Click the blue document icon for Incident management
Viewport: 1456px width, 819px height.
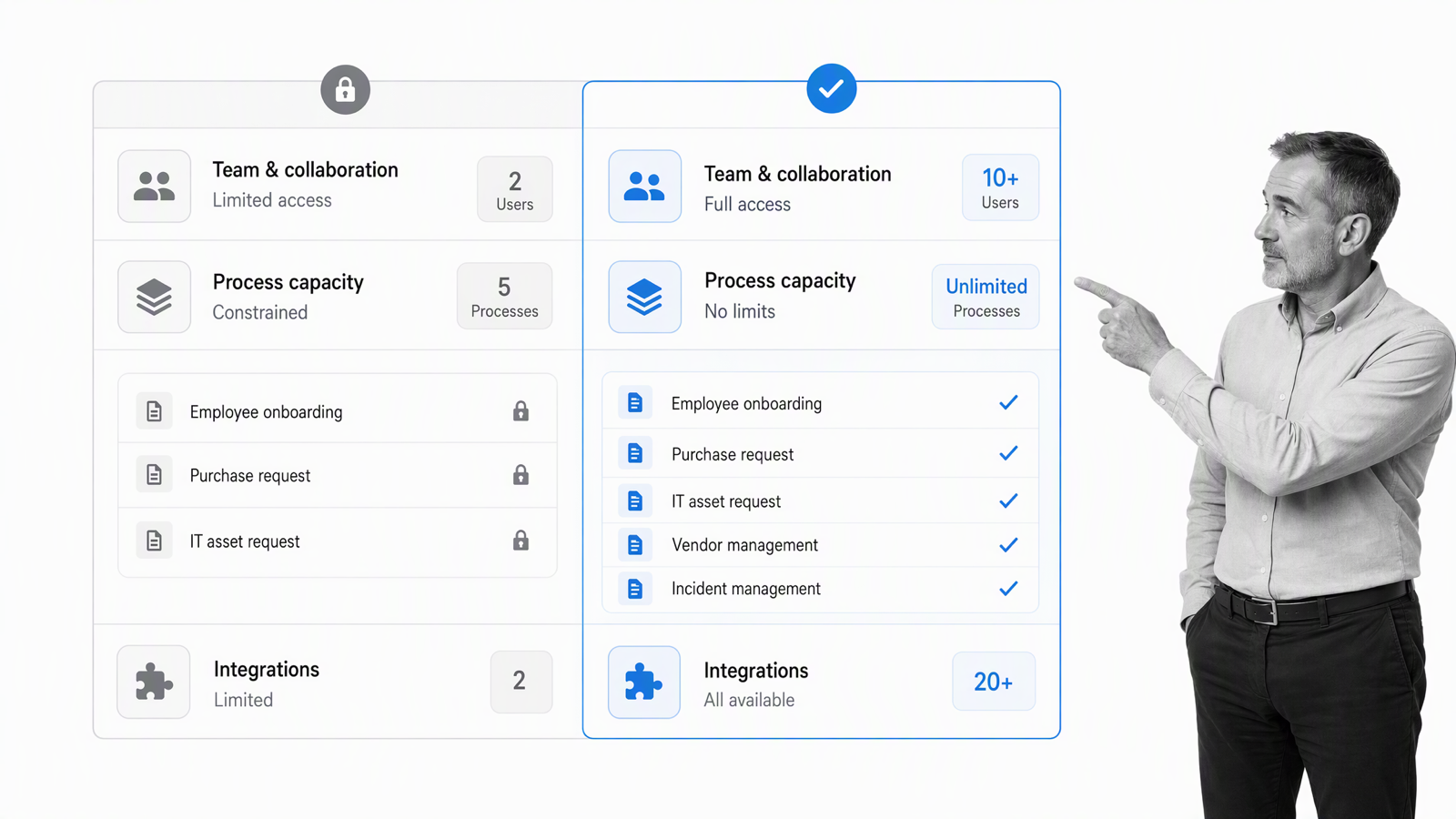[635, 589]
